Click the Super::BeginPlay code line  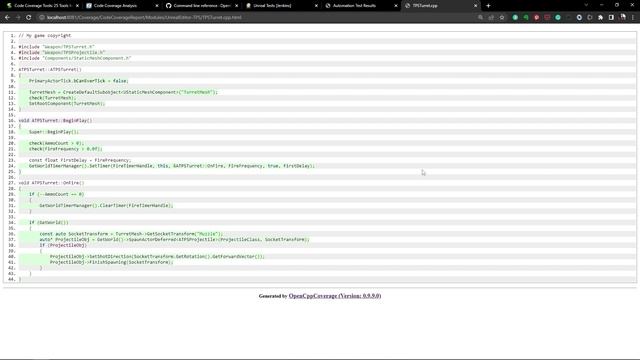tap(54, 132)
